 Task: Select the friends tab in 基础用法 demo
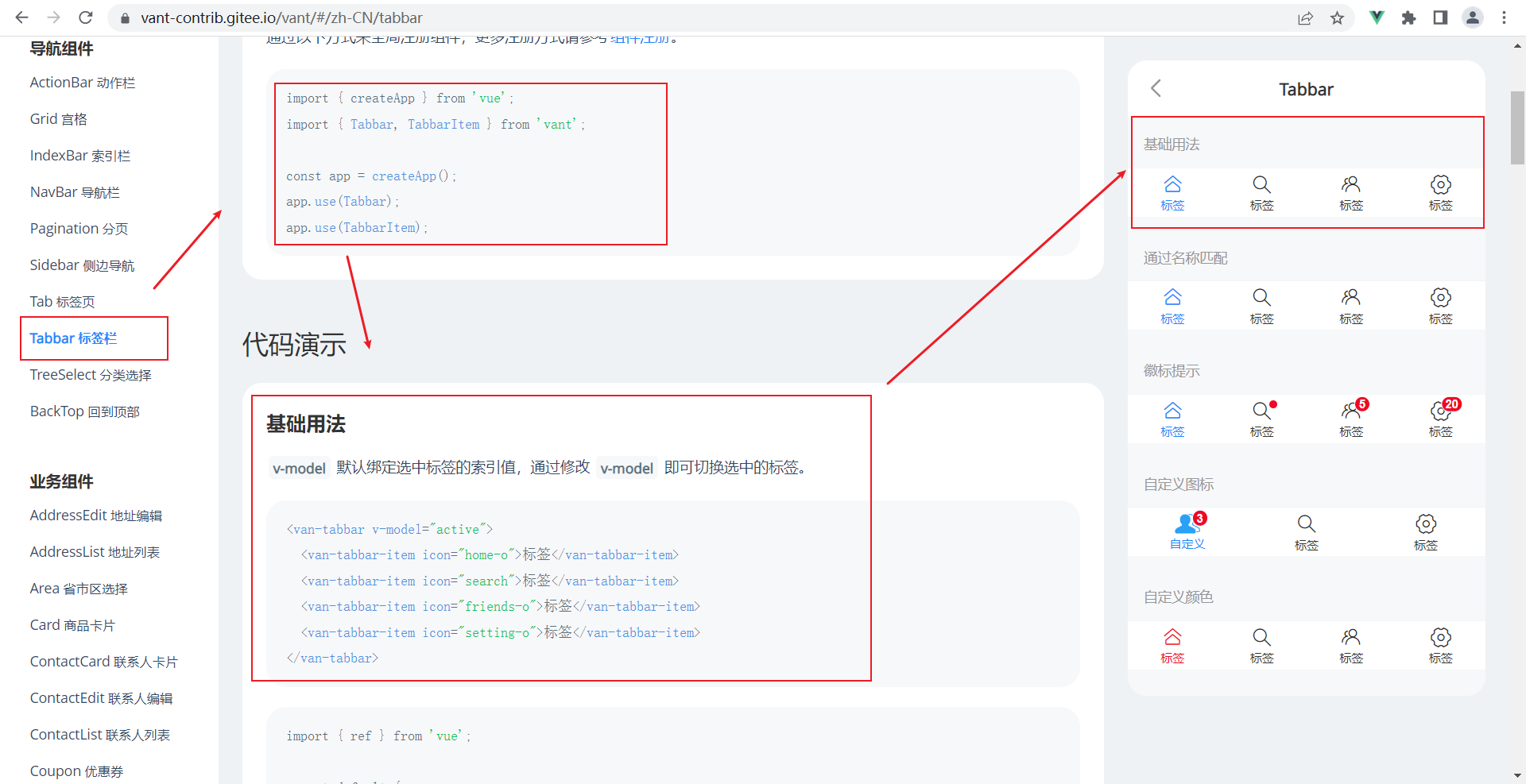point(1351,193)
